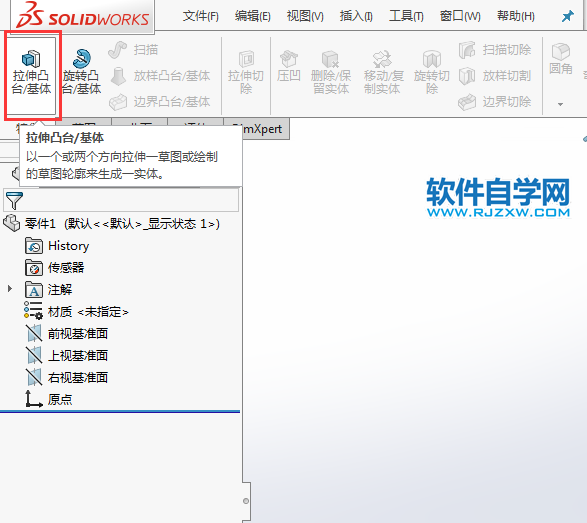Click the 旋转切除 revolved cut tool
The width and height of the screenshot is (587, 523).
coord(432,73)
